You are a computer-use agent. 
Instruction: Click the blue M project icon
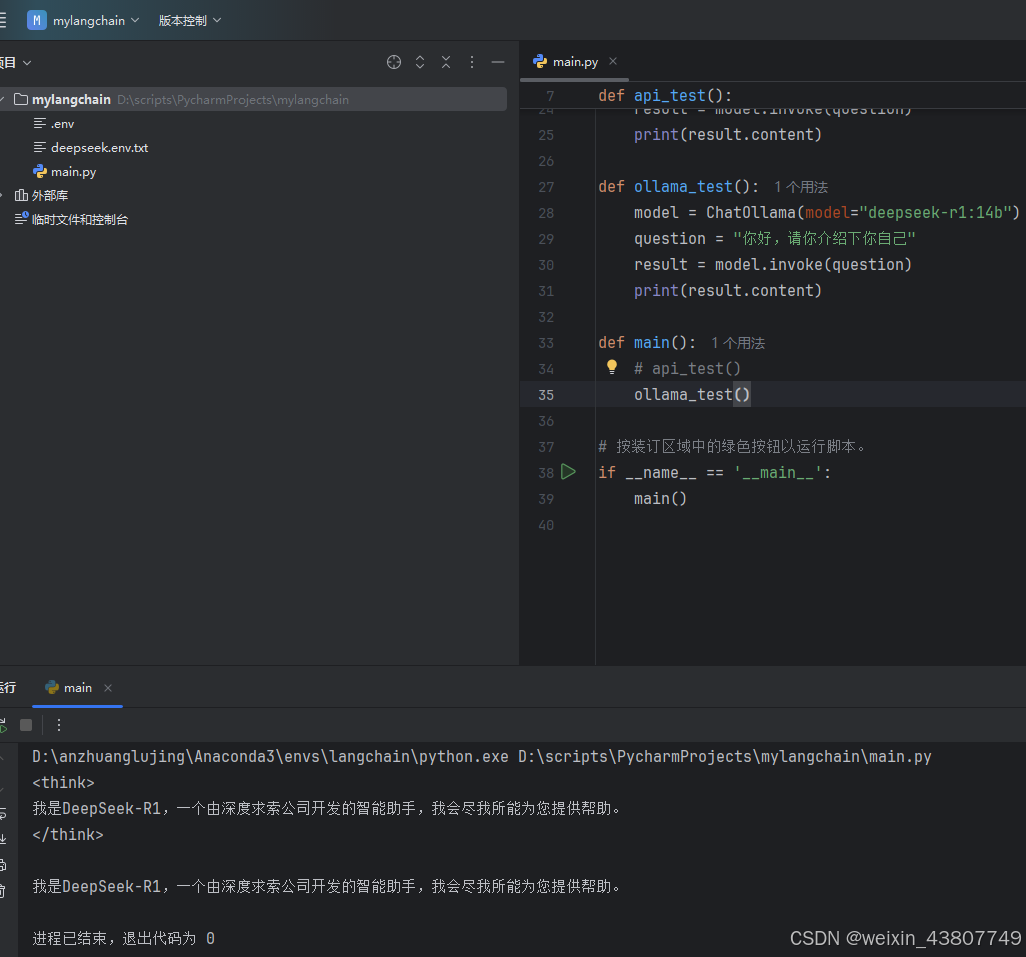[x=37, y=20]
